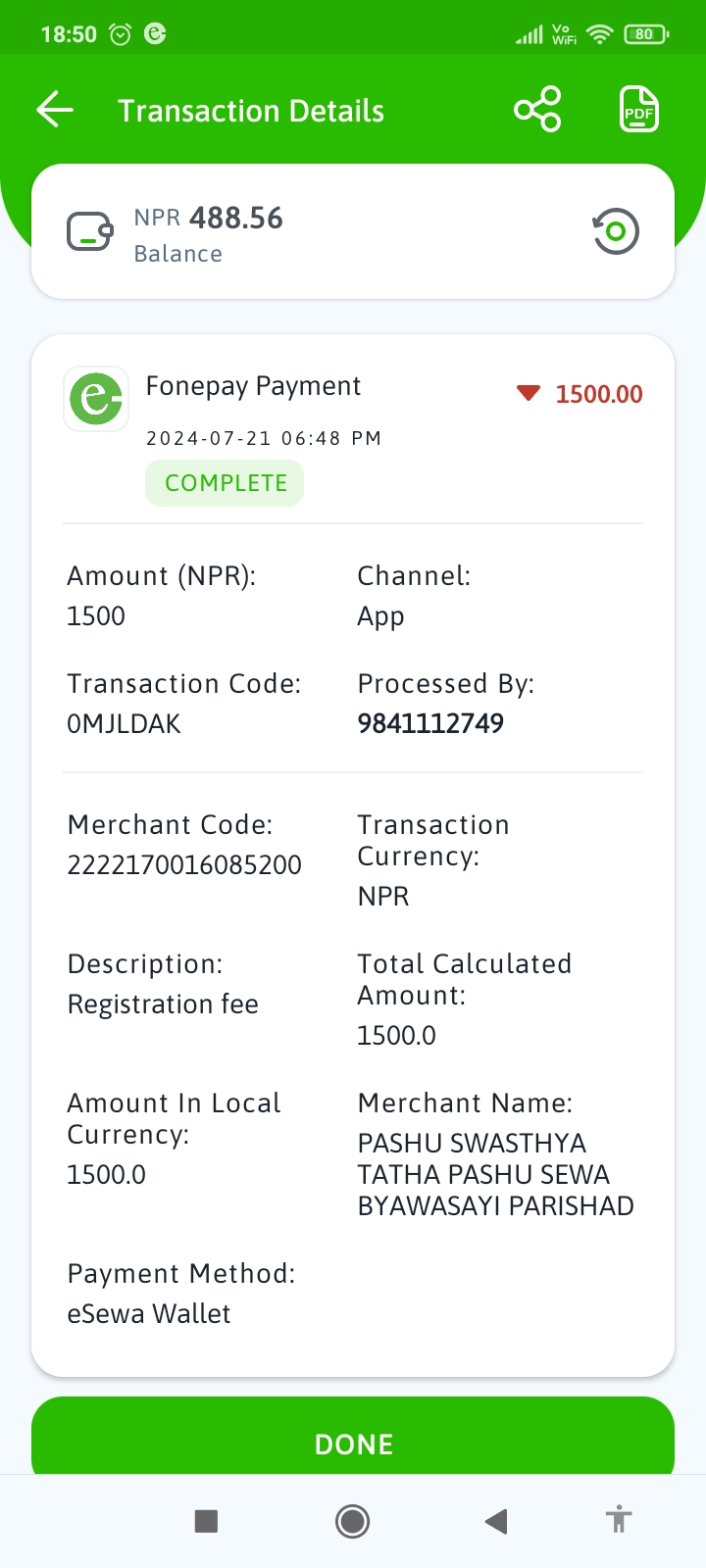The height and width of the screenshot is (1568, 706).
Task: Tap the wallet icon beside balance
Action: [90, 232]
